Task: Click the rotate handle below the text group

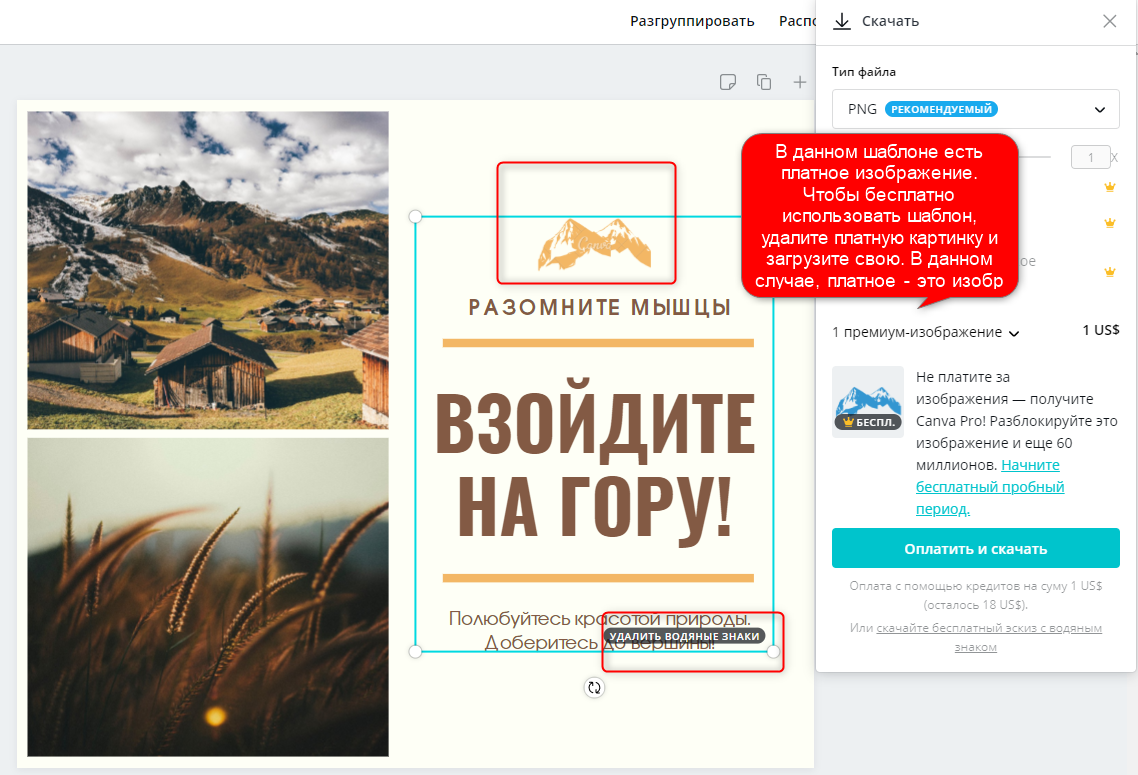Action: pos(595,687)
